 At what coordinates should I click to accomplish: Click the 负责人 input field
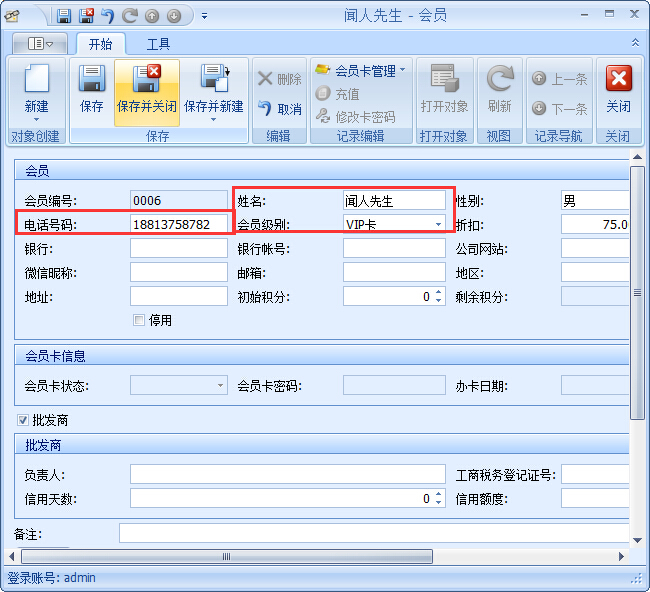click(288, 474)
